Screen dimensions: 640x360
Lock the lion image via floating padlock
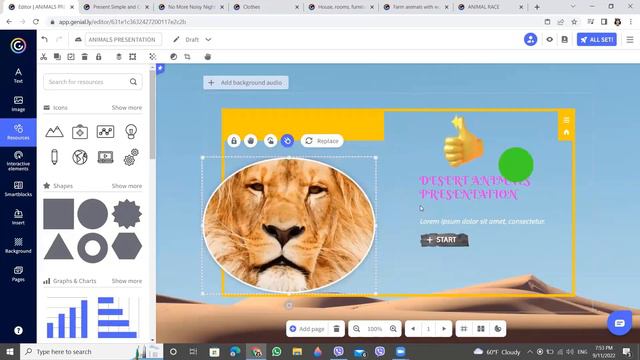(234, 141)
